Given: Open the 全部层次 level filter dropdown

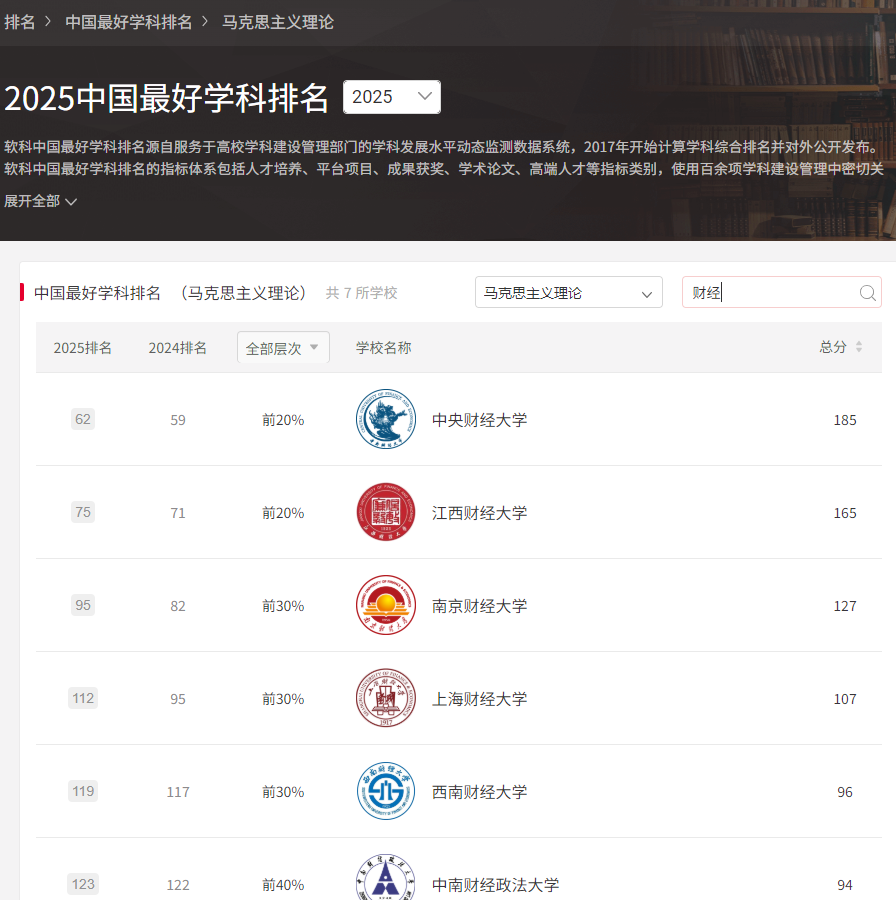Looking at the screenshot, I should [283, 348].
